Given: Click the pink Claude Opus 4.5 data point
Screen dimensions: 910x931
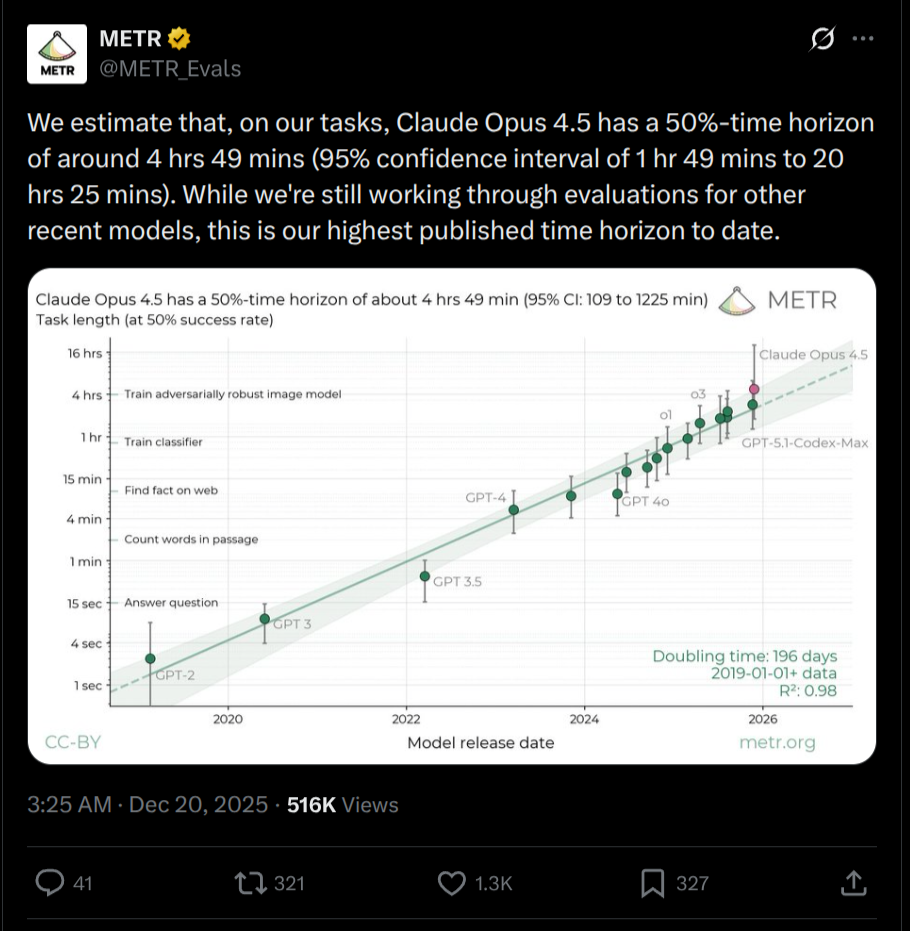Looking at the screenshot, I should pos(754,389).
